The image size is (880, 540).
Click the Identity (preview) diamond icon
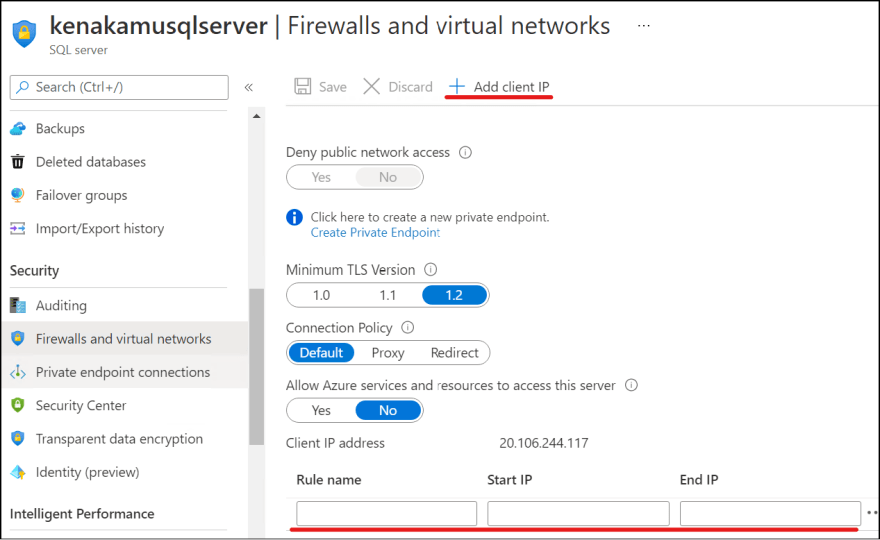(18, 472)
